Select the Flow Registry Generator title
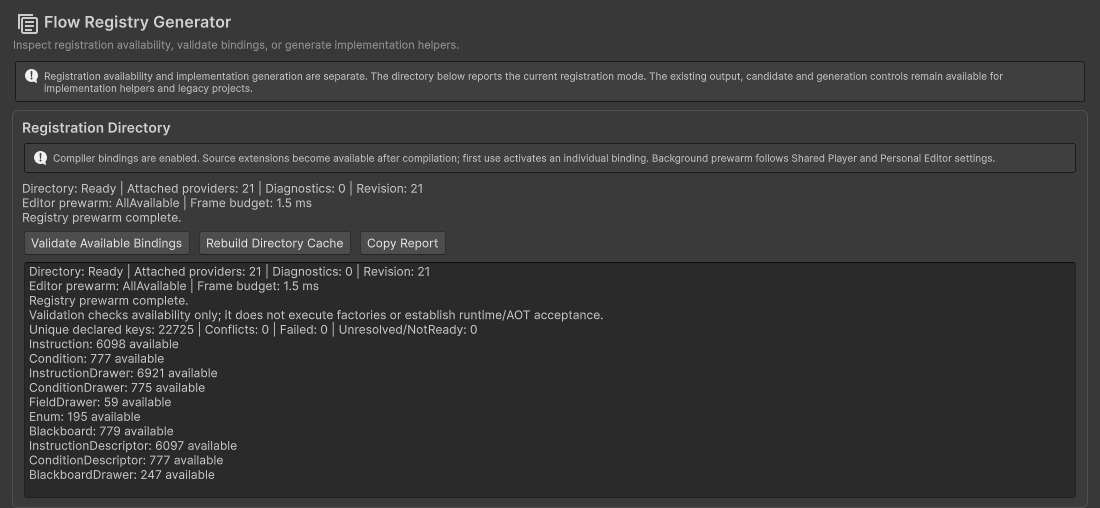Viewport: 1100px width, 508px height. pos(138,22)
